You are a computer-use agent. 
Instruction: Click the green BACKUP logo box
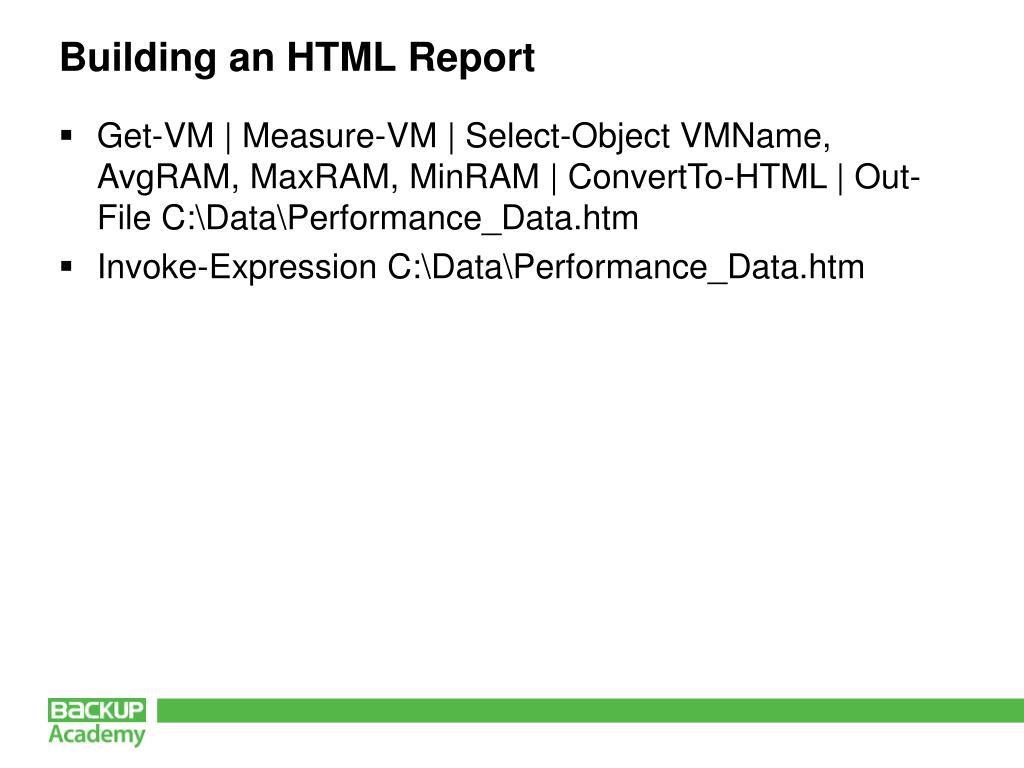coord(97,710)
